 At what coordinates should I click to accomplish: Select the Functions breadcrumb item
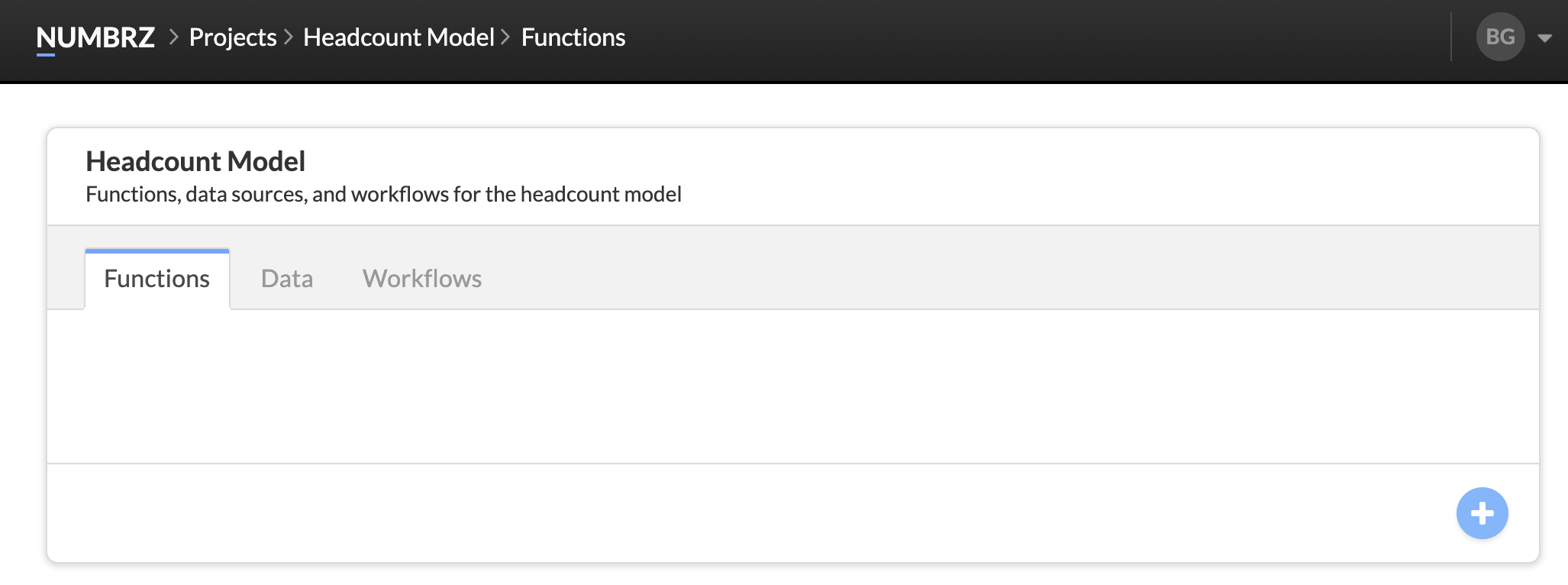coord(573,37)
